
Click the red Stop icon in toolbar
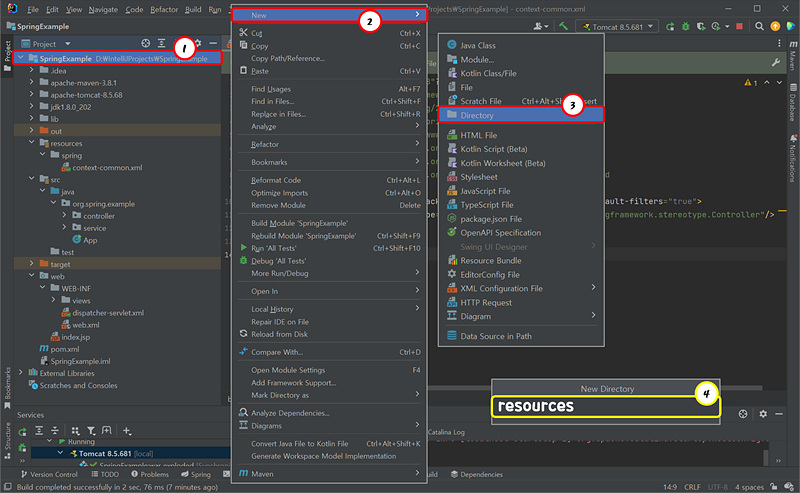739,27
